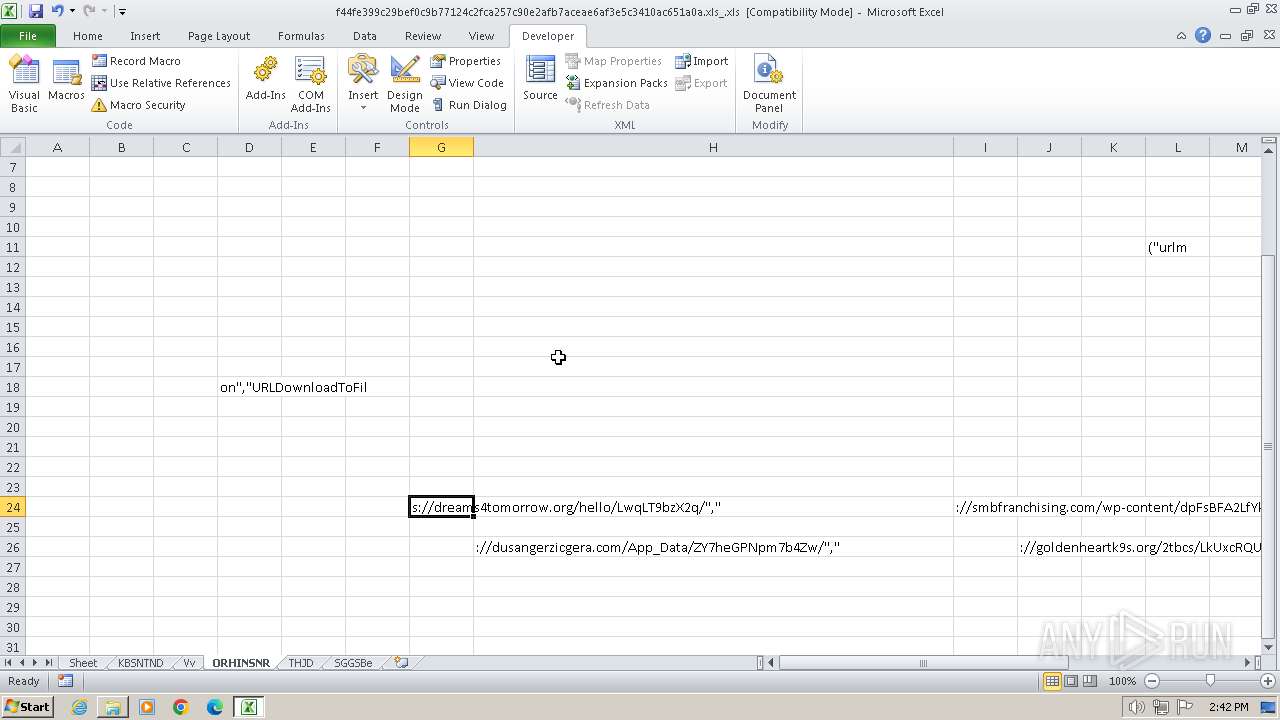This screenshot has height=720, width=1280.
Task: Click the Undo button
Action: pyautogui.click(x=57, y=11)
